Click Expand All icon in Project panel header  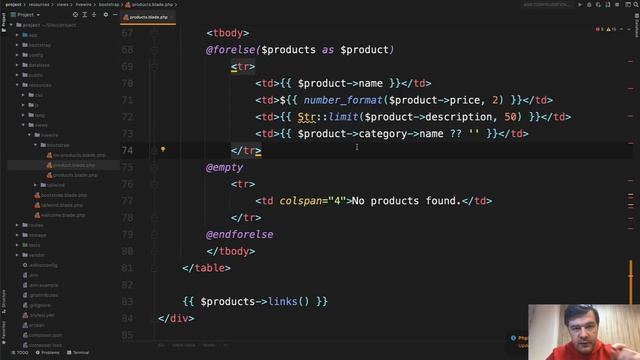[84, 15]
